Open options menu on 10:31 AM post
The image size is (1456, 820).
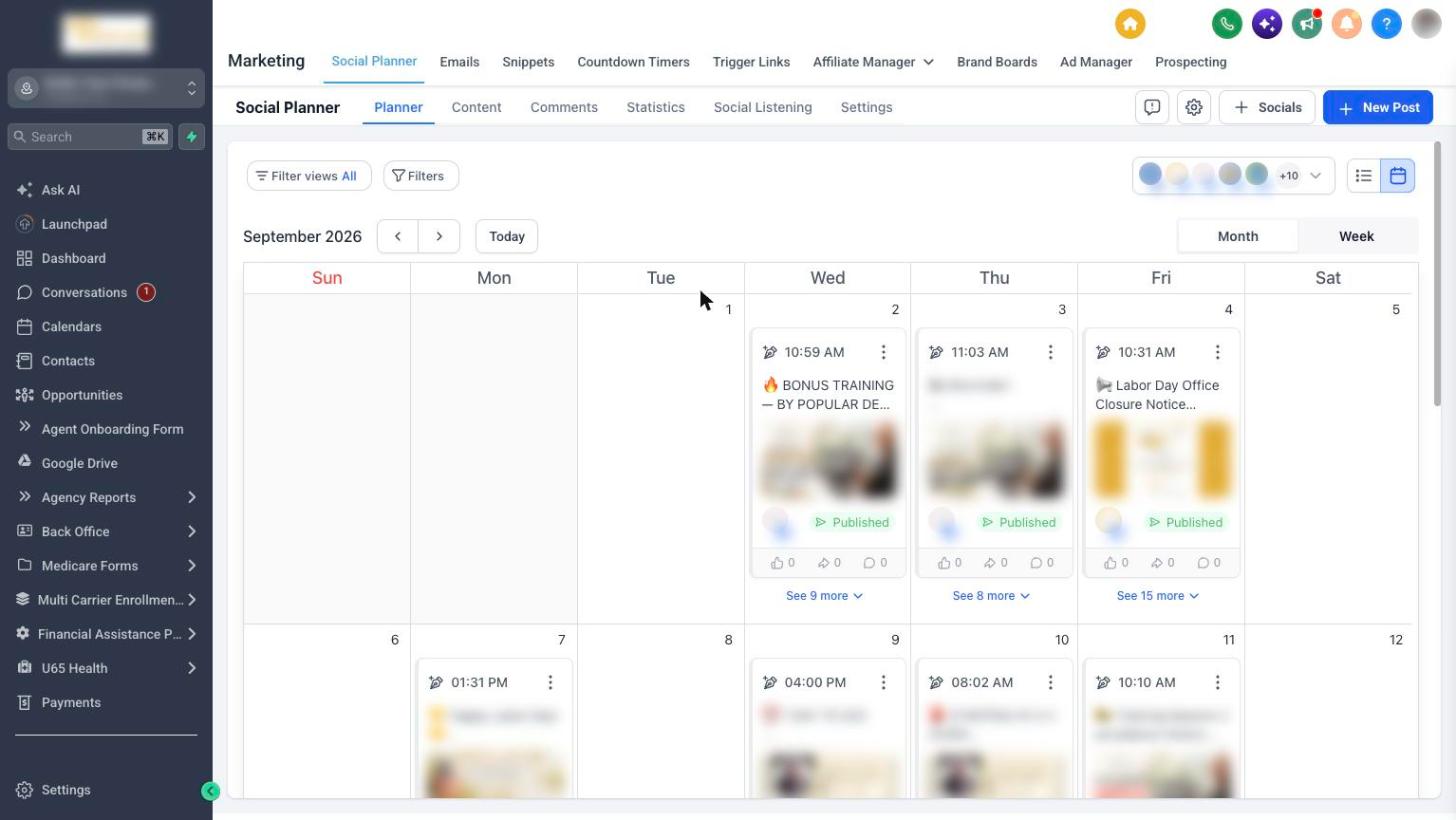pyautogui.click(x=1217, y=352)
